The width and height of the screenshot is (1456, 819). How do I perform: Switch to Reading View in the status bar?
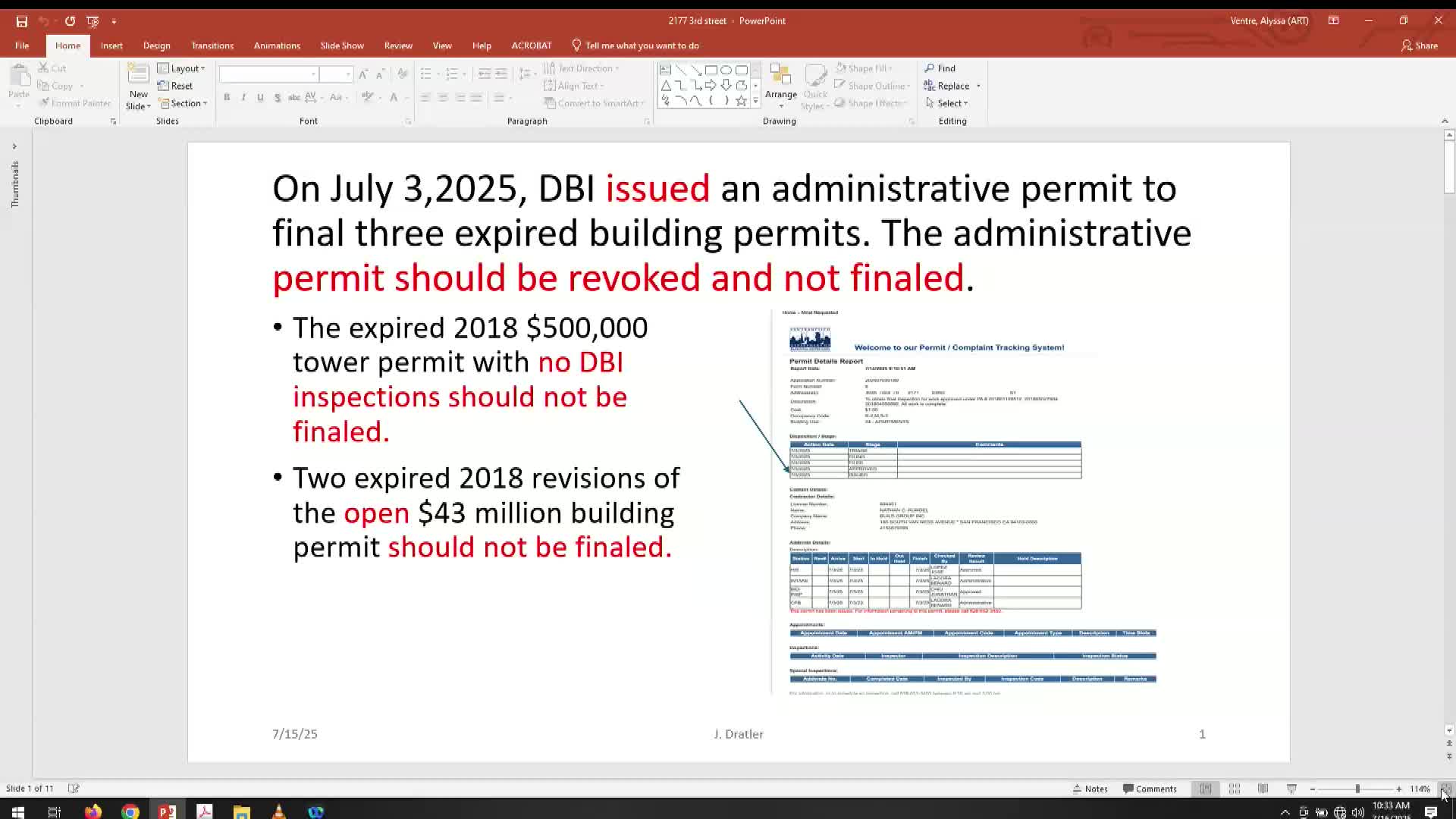1263,789
